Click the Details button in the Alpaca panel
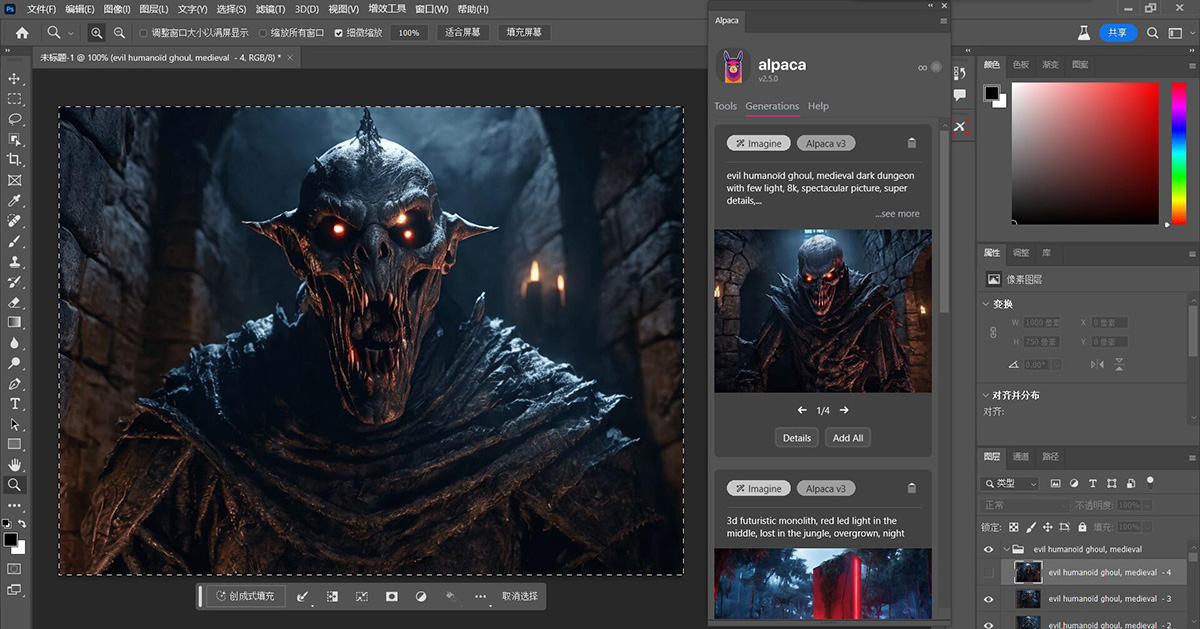 796,437
